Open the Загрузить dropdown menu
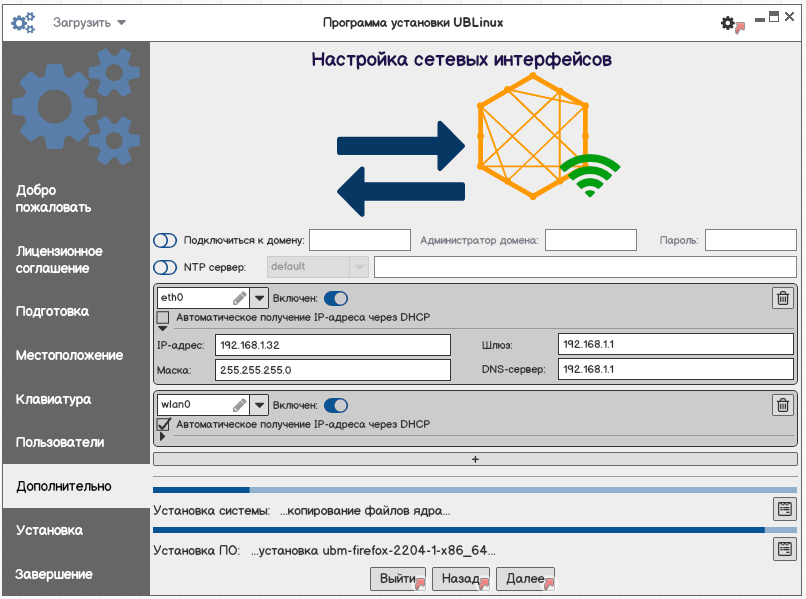The width and height of the screenshot is (806, 599). point(89,23)
